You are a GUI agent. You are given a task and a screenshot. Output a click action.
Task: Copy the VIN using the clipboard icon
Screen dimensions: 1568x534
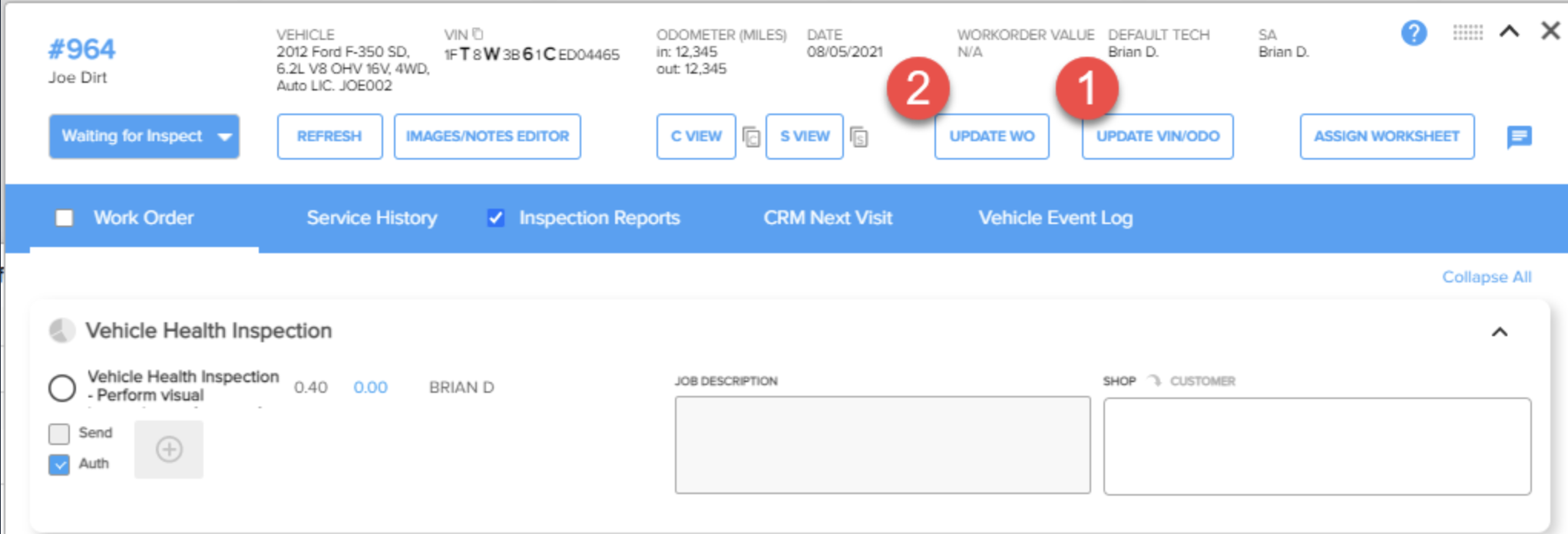478,34
